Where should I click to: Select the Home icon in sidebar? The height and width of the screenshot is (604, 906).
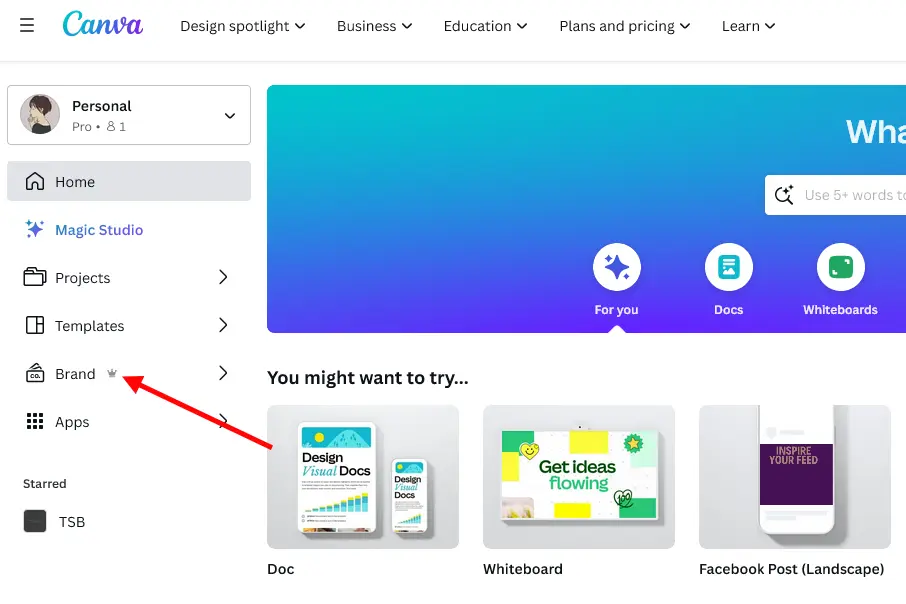click(x=33, y=181)
